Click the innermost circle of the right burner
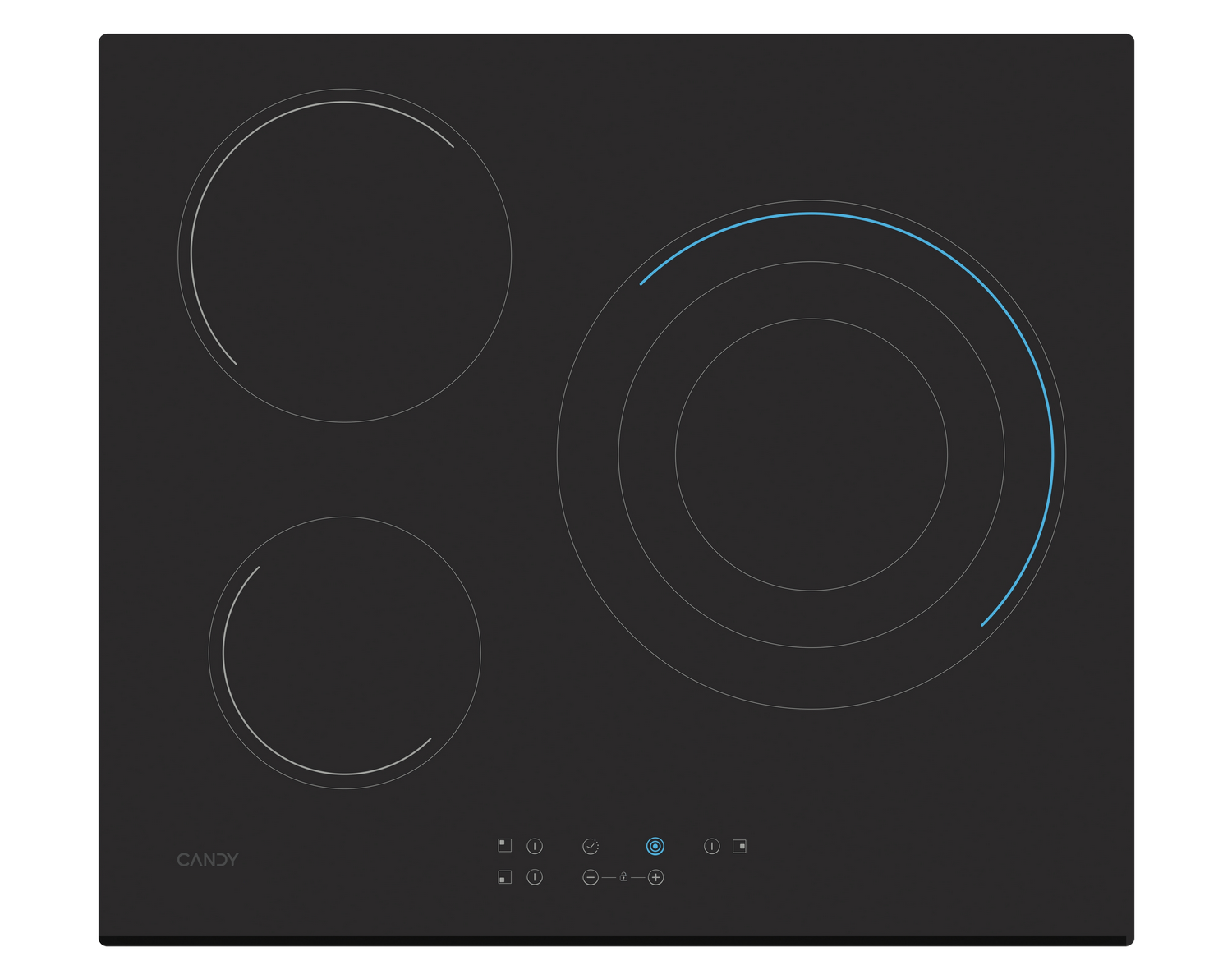This screenshot has height=979, width=1232. 811,454
